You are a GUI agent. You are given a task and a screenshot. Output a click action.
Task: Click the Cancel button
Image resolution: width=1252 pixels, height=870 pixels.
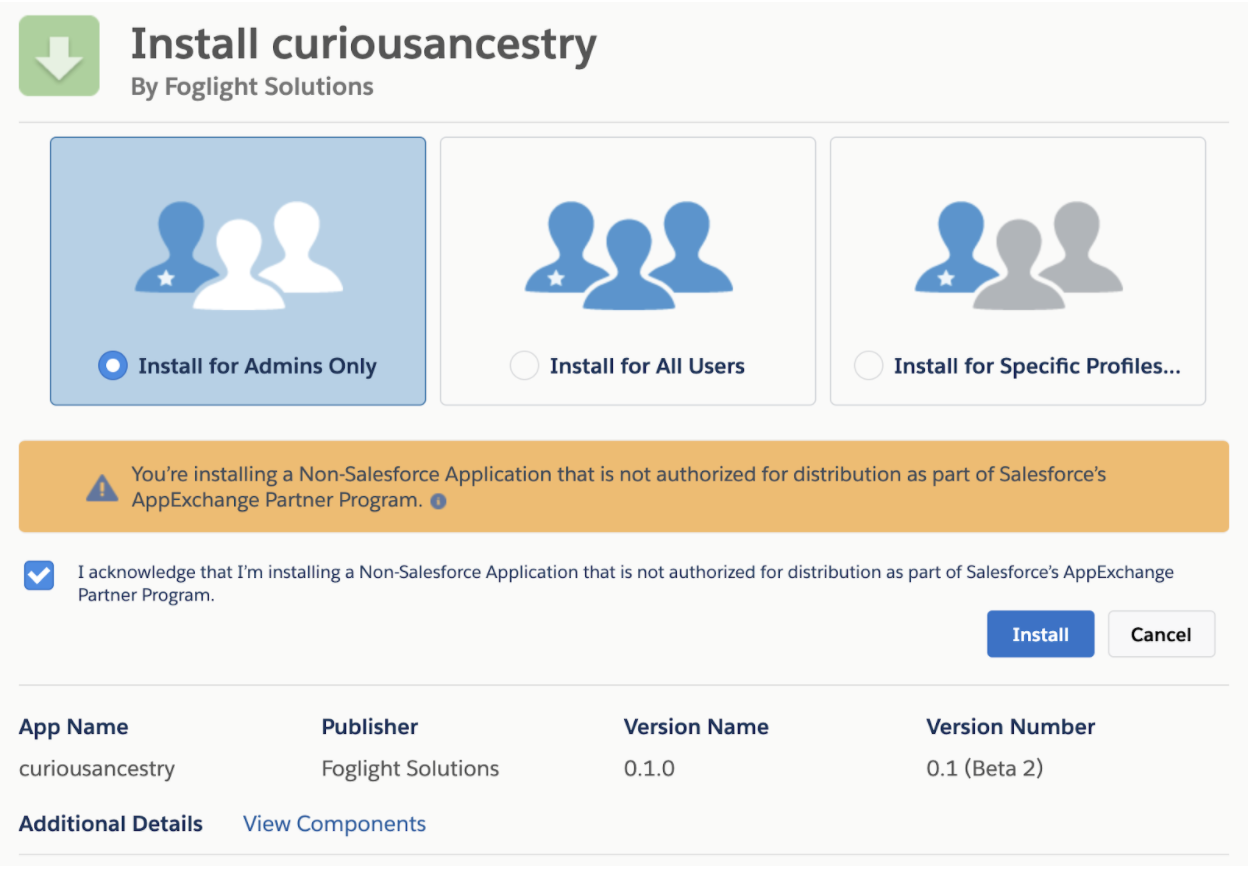coord(1161,634)
